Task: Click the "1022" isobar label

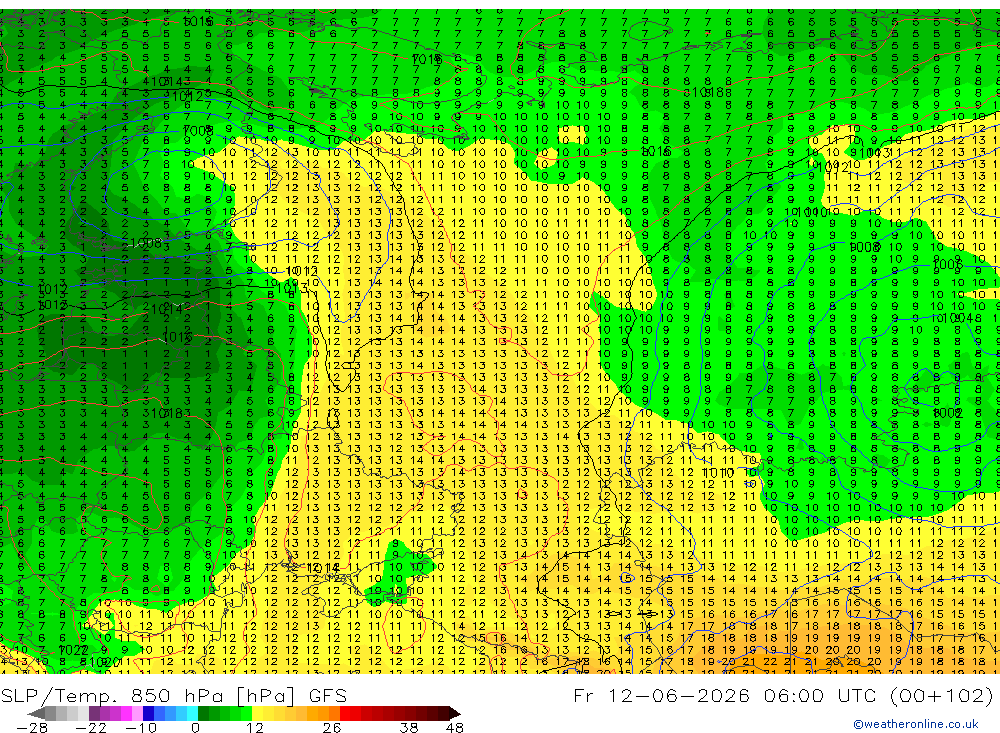Action: pyautogui.click(x=73, y=650)
